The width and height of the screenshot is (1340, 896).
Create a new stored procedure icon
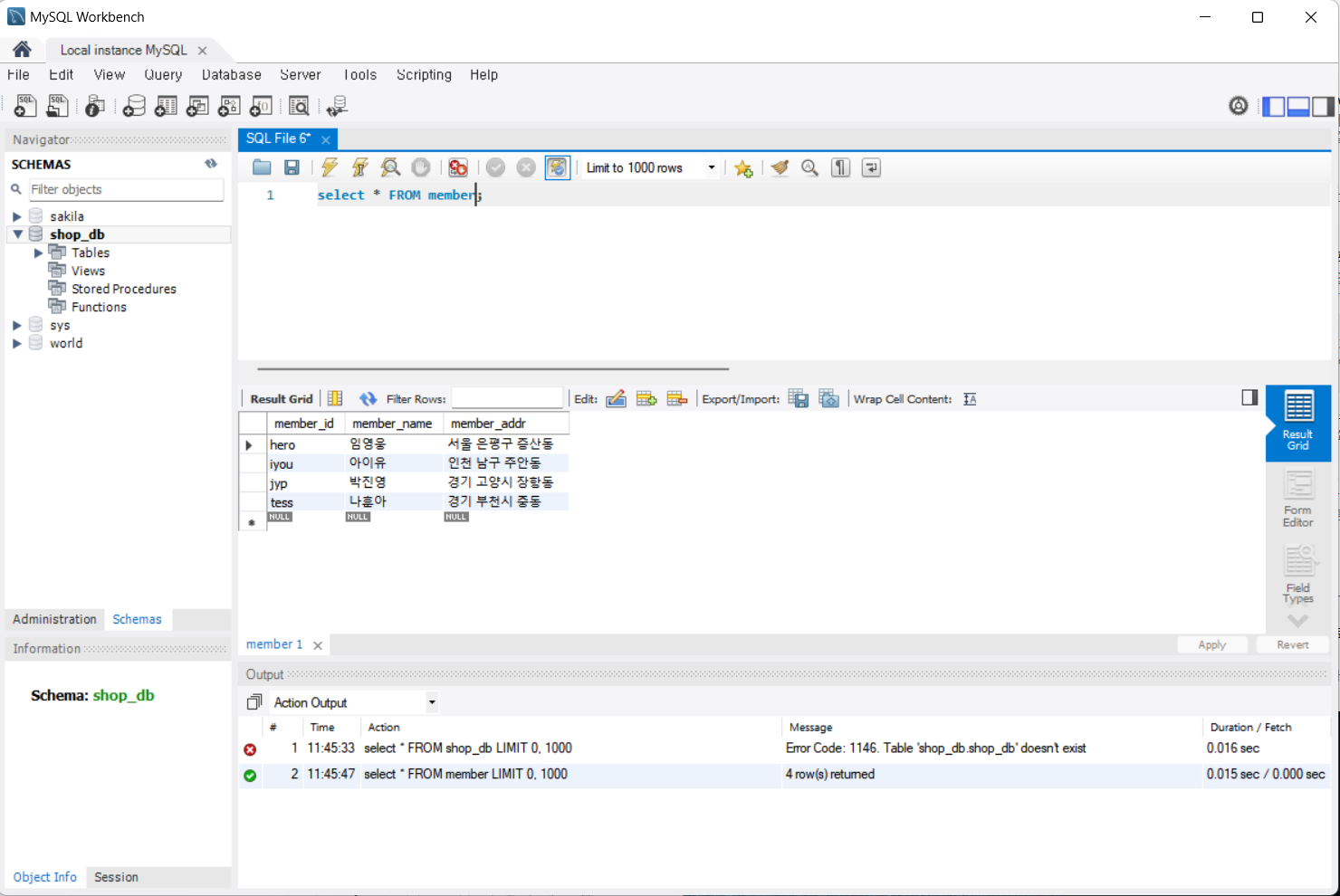(x=229, y=106)
